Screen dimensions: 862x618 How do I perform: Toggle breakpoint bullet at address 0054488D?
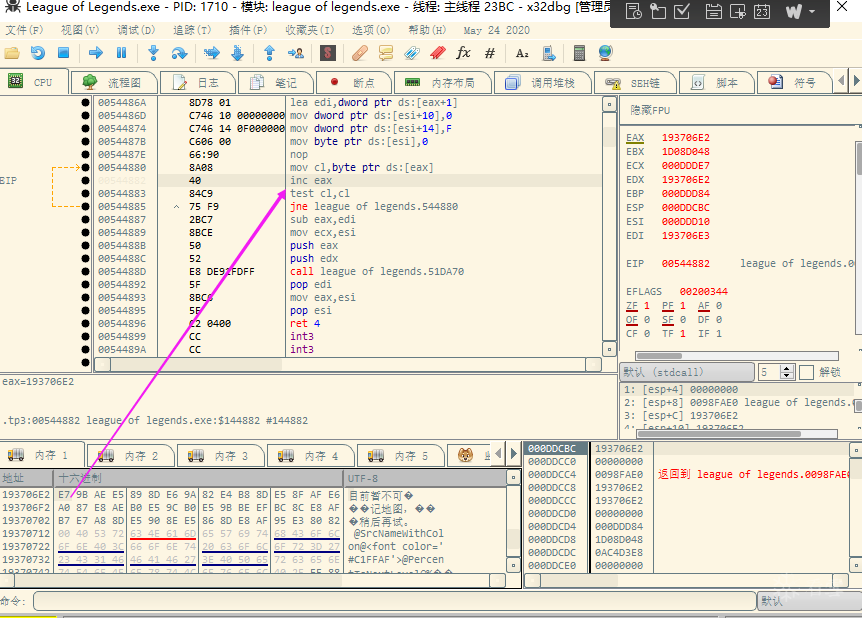pos(85,271)
